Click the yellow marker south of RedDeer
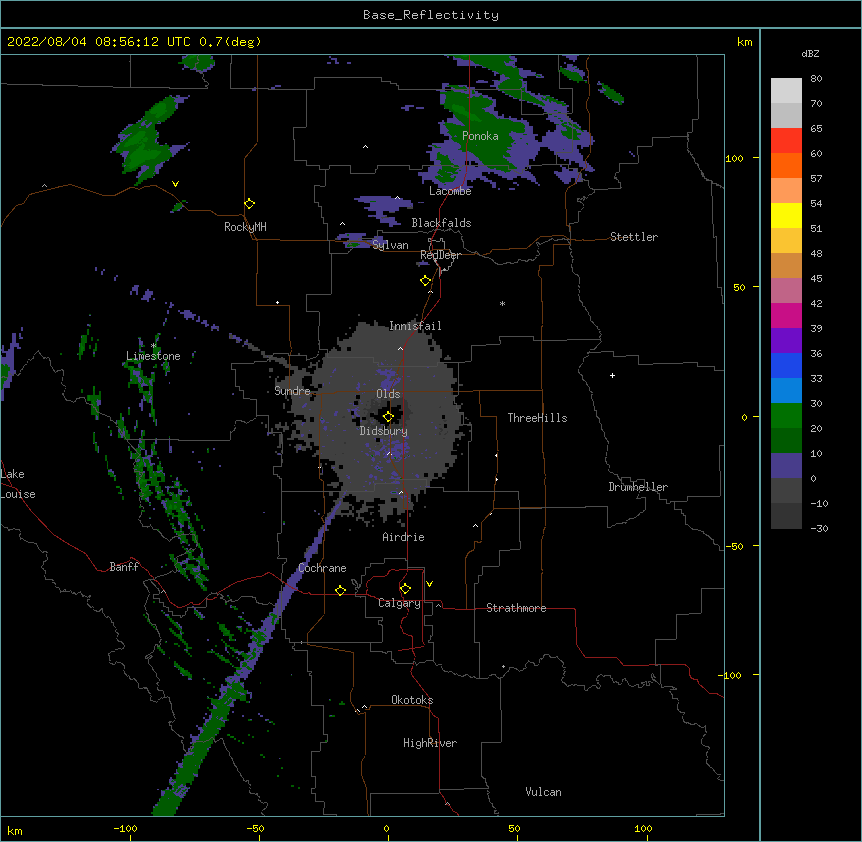The height and width of the screenshot is (842, 862). click(426, 281)
